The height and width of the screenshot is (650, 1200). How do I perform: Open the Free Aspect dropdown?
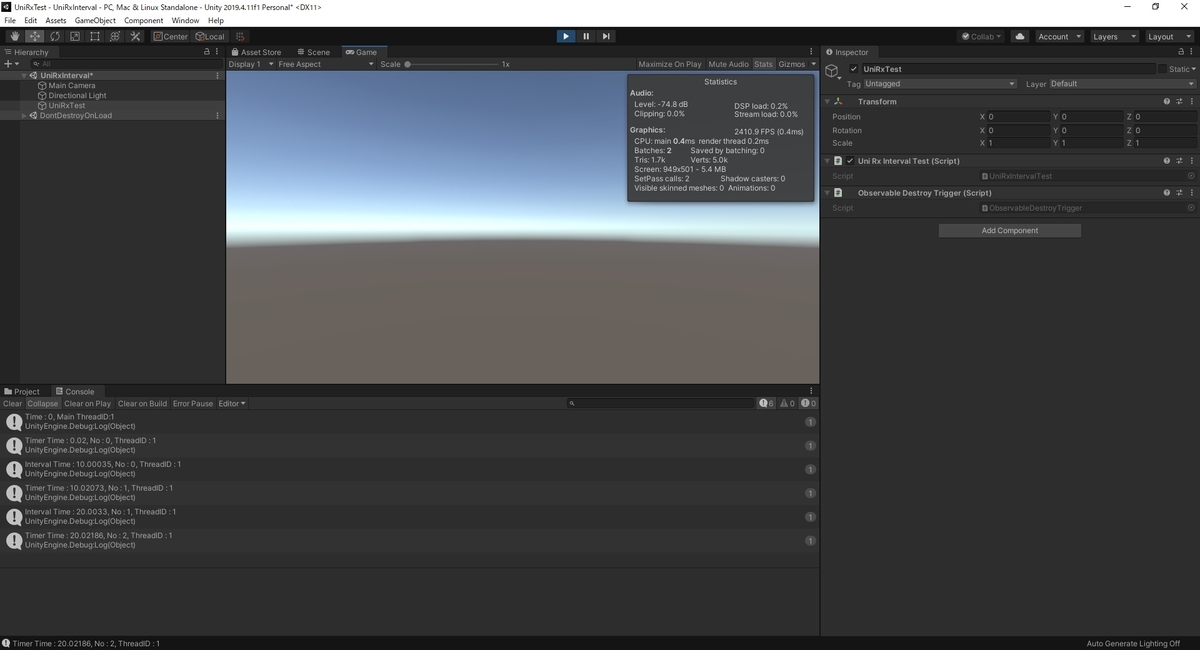[x=325, y=64]
